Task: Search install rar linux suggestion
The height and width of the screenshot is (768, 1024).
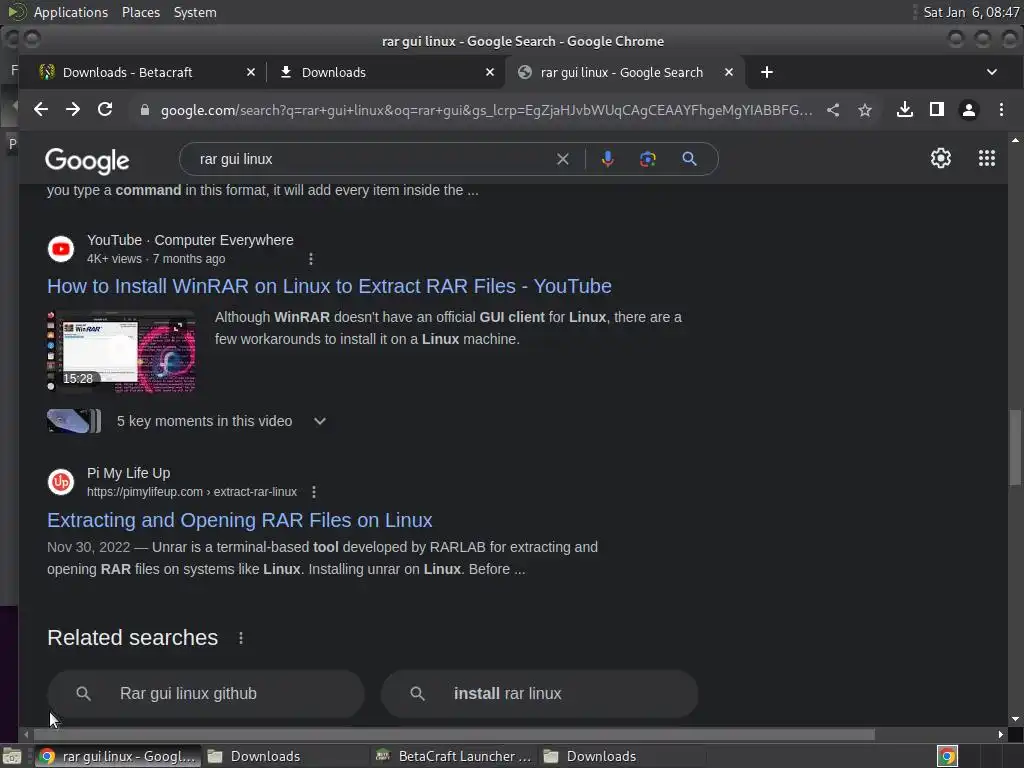Action: point(539,694)
